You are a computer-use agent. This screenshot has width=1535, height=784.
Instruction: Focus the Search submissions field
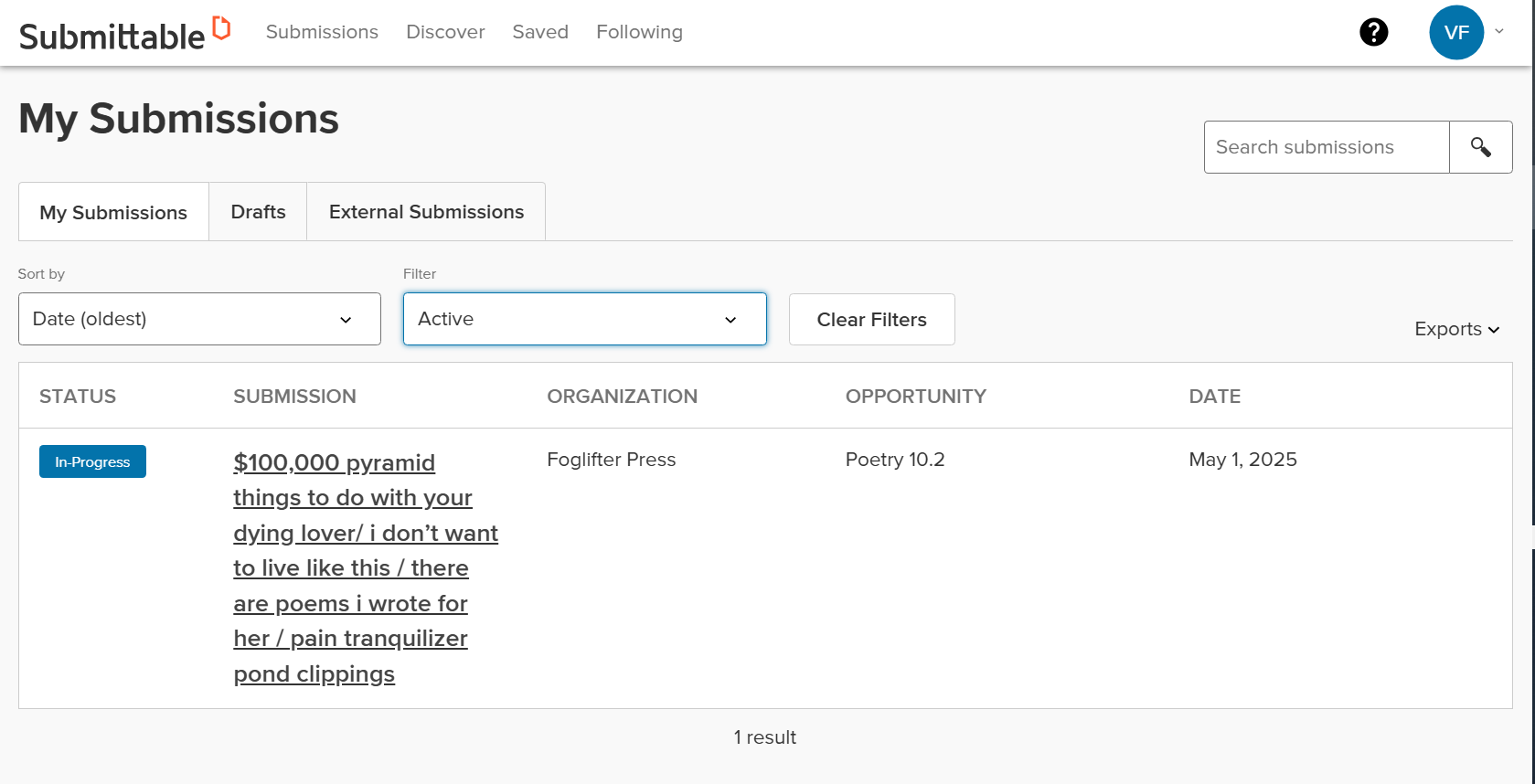coord(1326,147)
